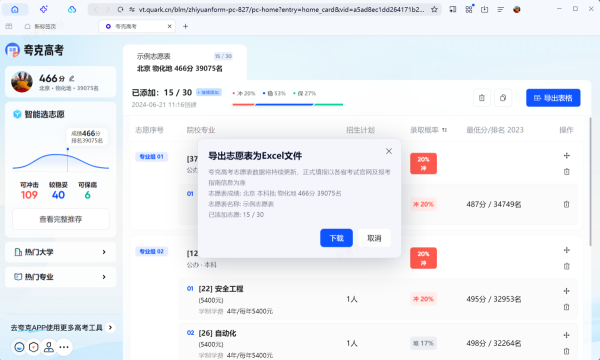Screen dimensions: 600x360
Task: Click the browser profile avatar
Action: point(517,9)
